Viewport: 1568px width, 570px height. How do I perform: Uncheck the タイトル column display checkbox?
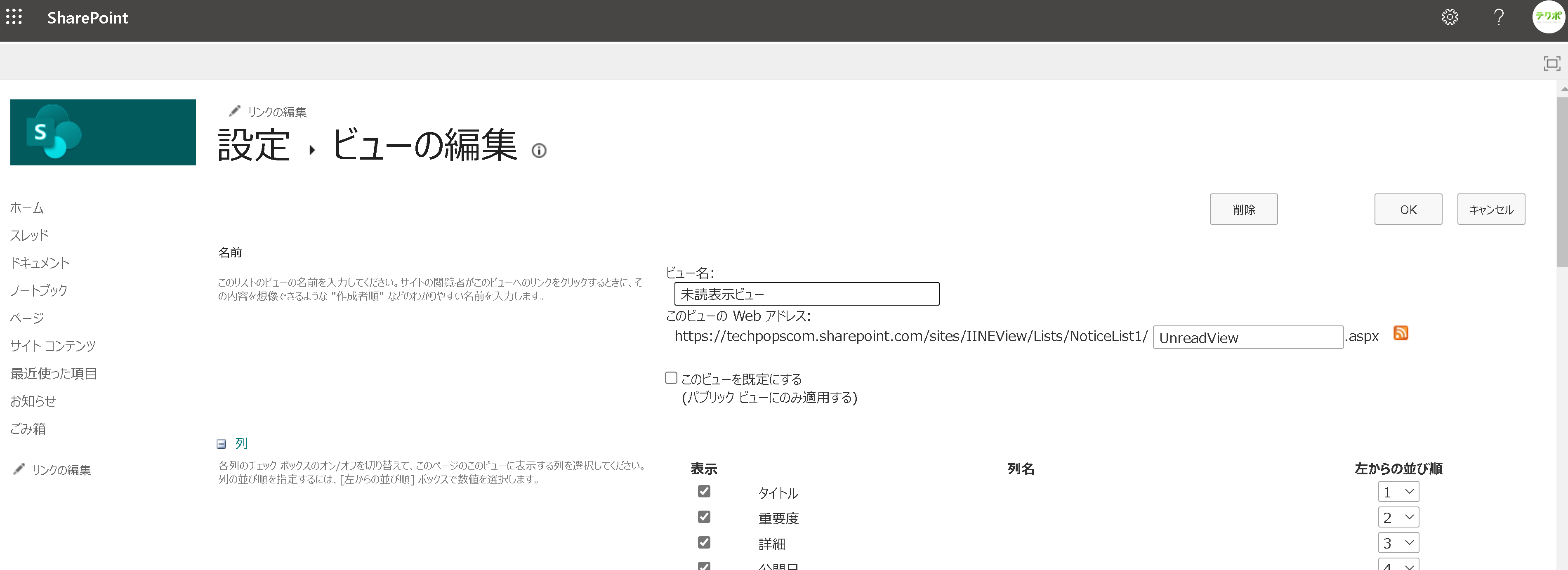pos(704,491)
